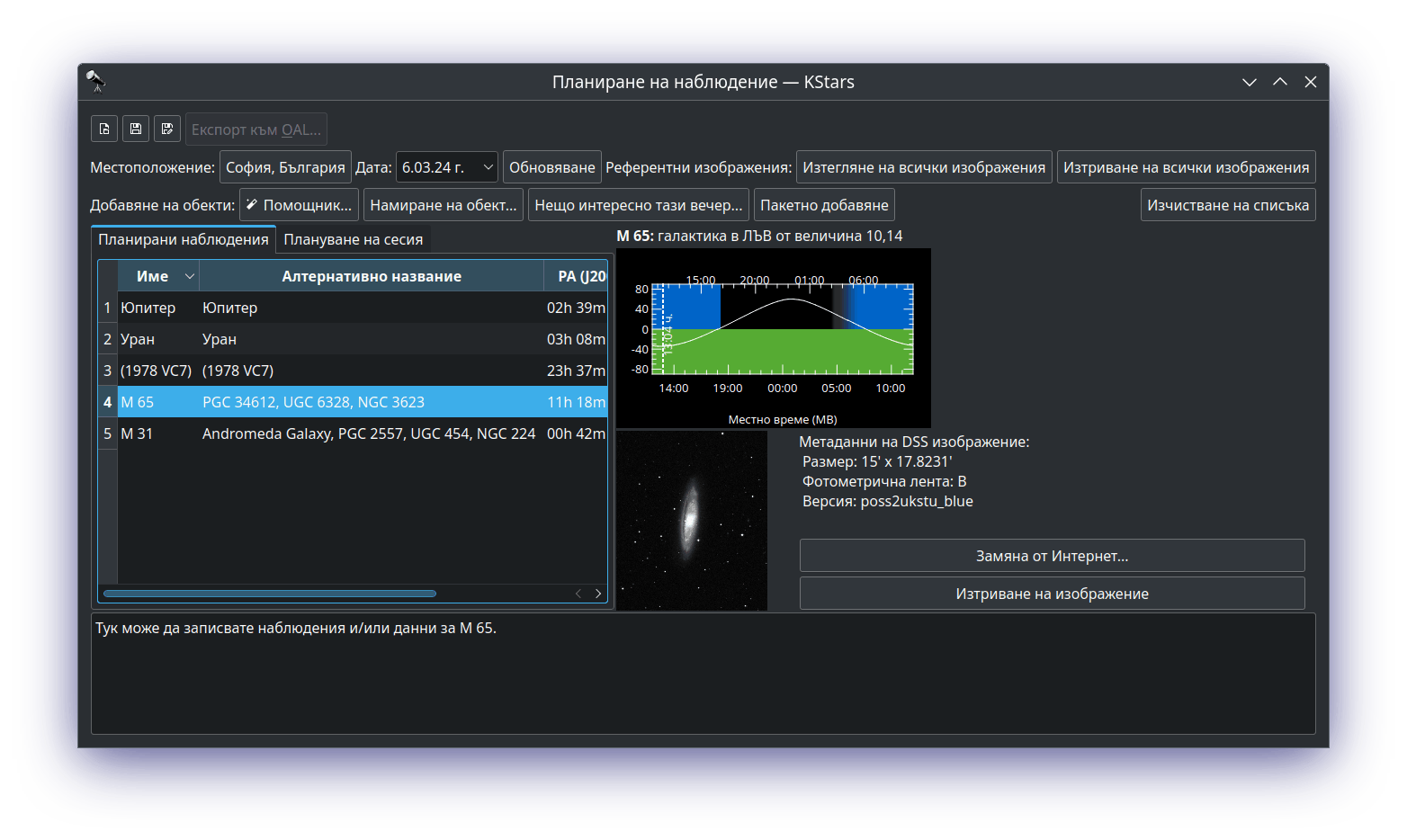The width and height of the screenshot is (1407, 840).
Task: Select the Планирани наблюдения tab
Action: click(184, 239)
